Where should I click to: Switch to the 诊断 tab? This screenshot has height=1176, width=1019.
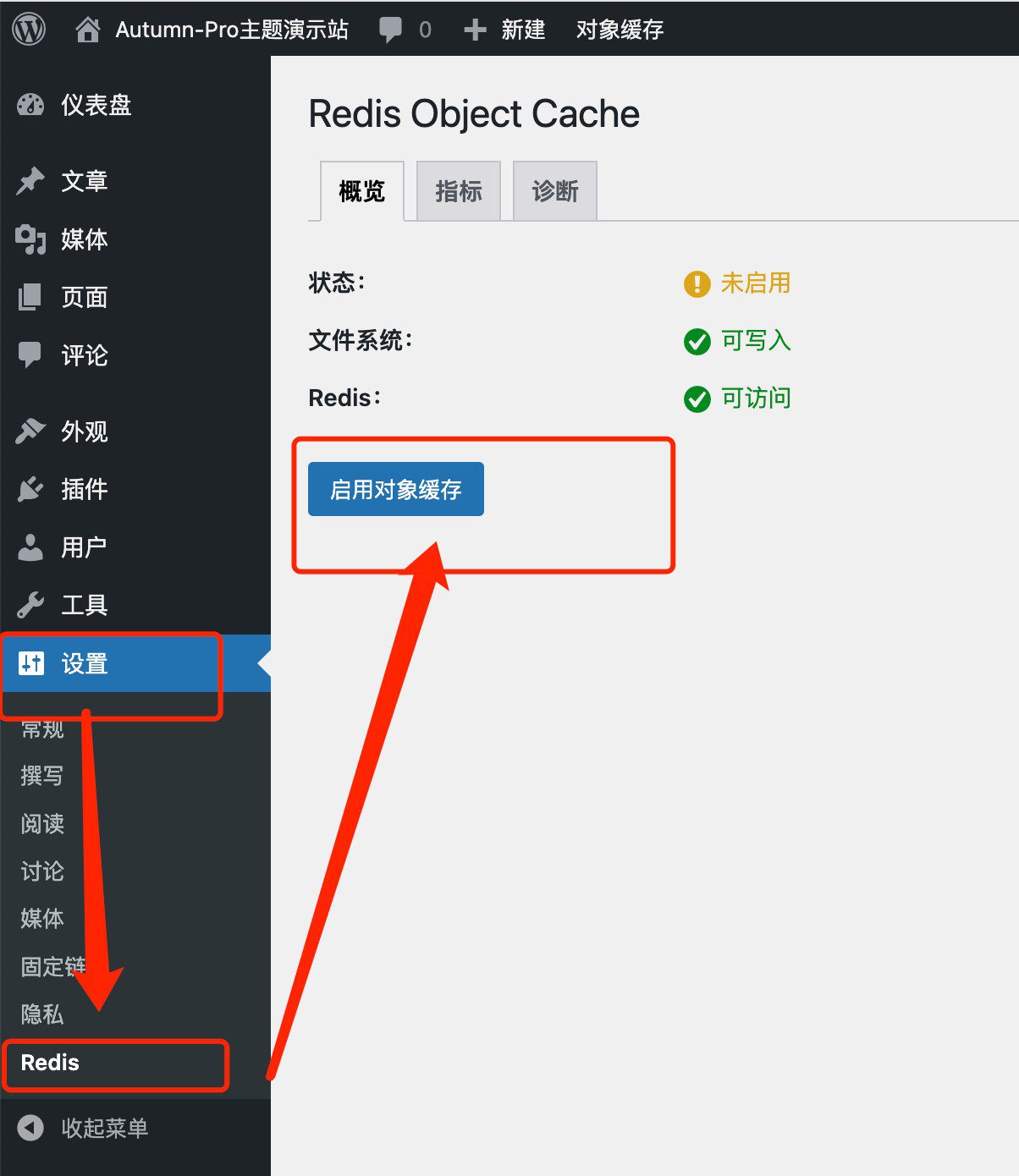click(x=554, y=191)
